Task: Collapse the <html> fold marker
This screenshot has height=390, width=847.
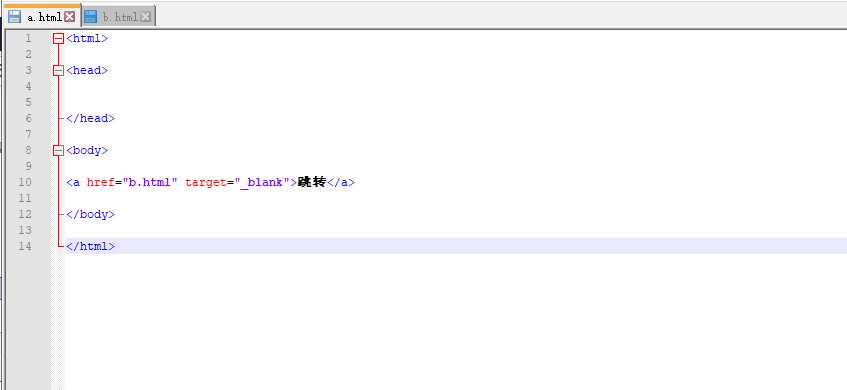Action: [58, 38]
